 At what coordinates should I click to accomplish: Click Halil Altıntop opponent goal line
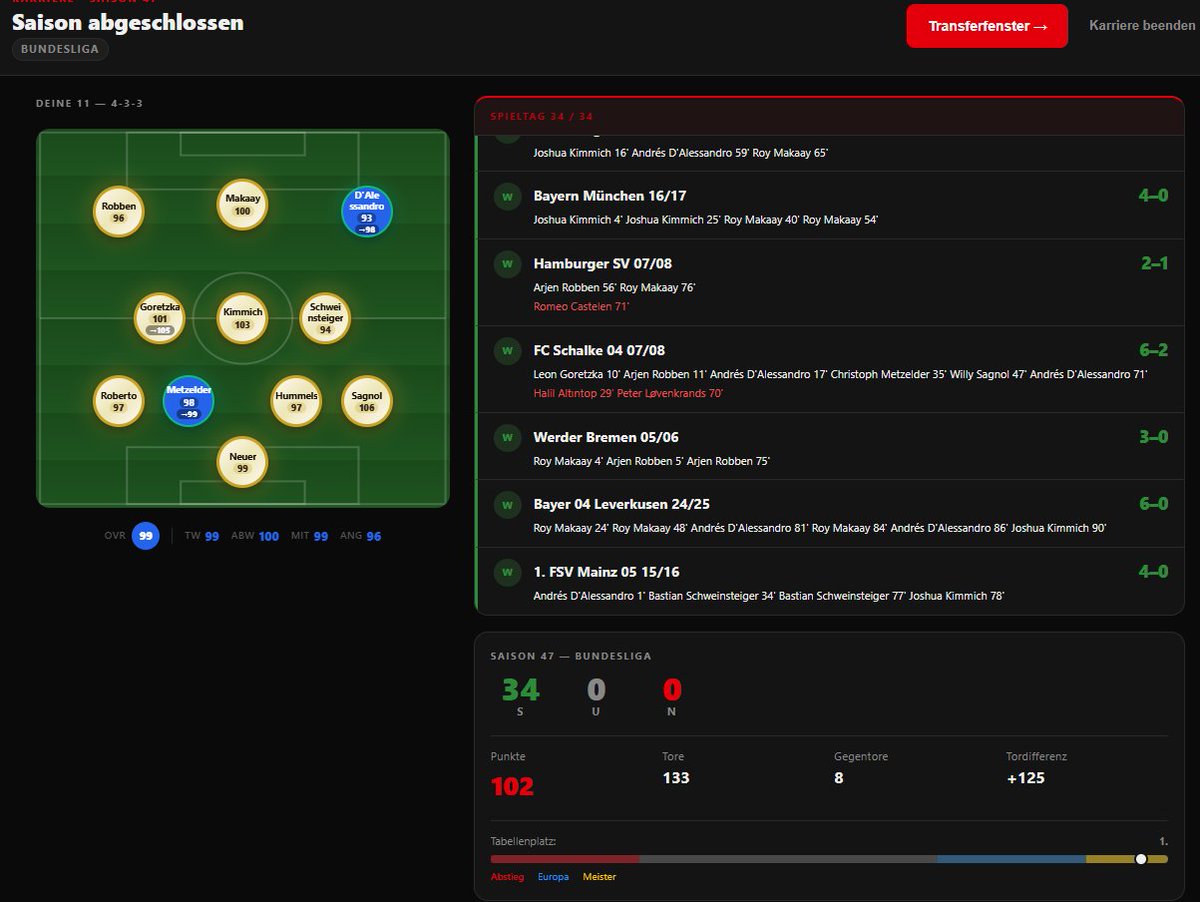click(628, 394)
